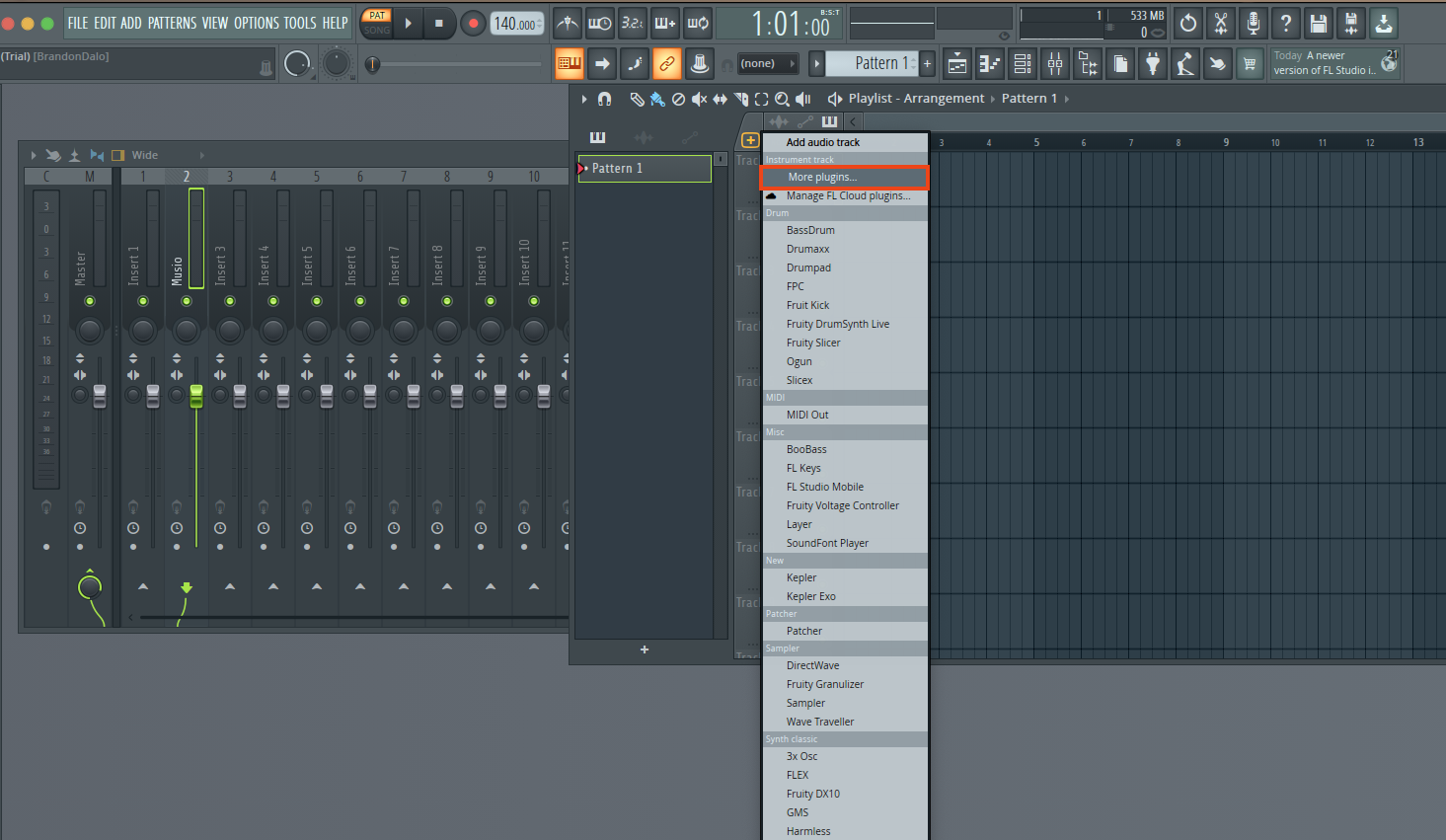Click the song position slider handle
This screenshot has height=840, width=1446.
[372, 64]
